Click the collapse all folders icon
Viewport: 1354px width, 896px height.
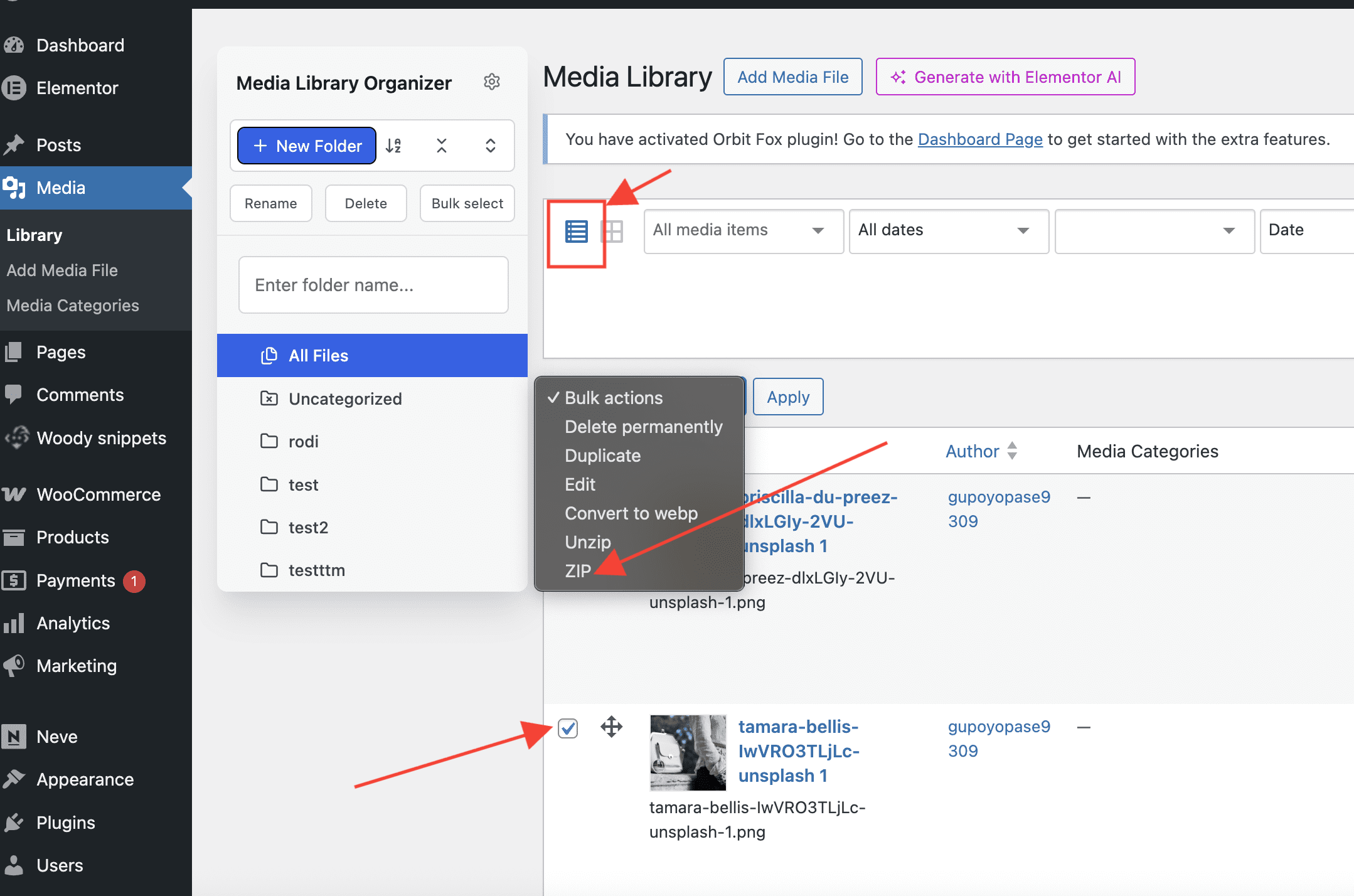442,146
